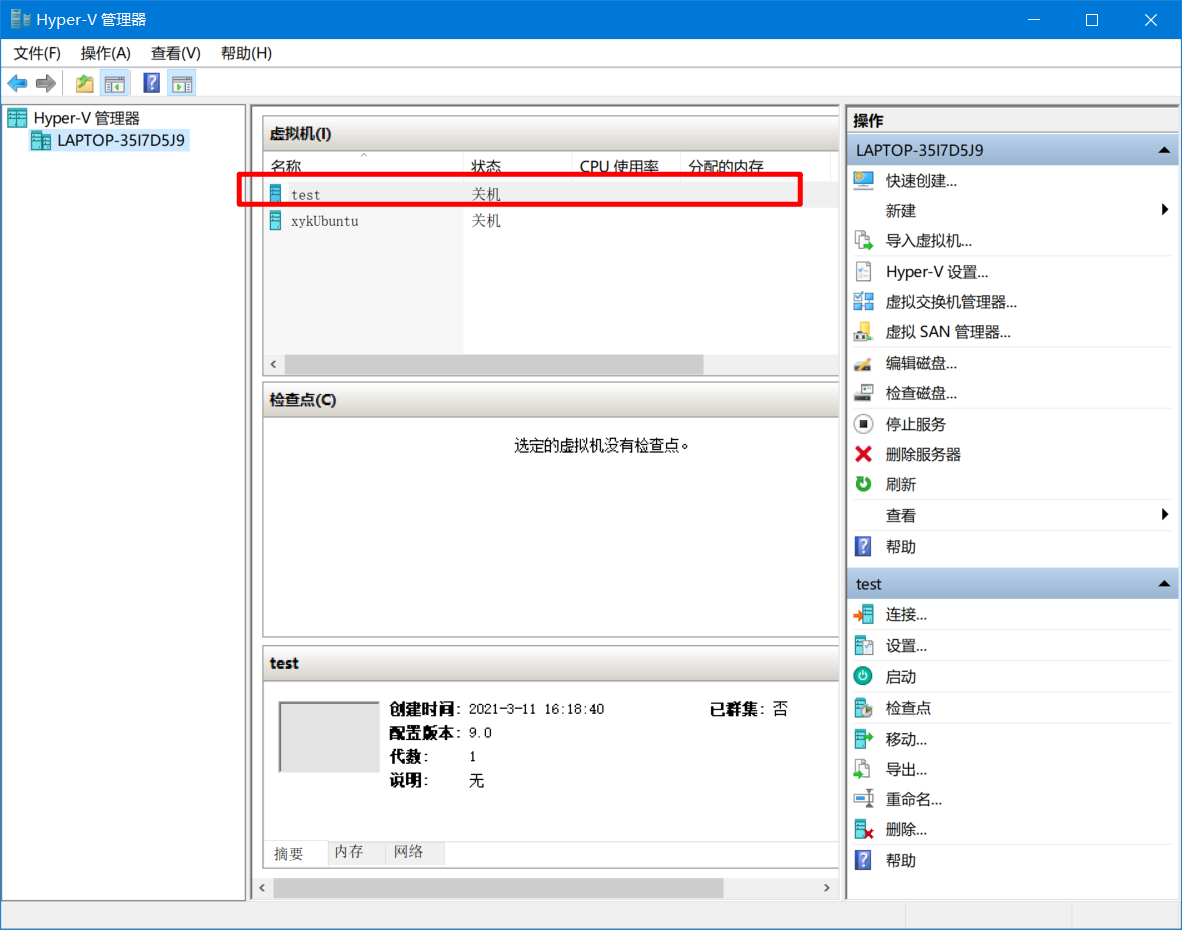Collapse the test actions section

click(x=1163, y=584)
